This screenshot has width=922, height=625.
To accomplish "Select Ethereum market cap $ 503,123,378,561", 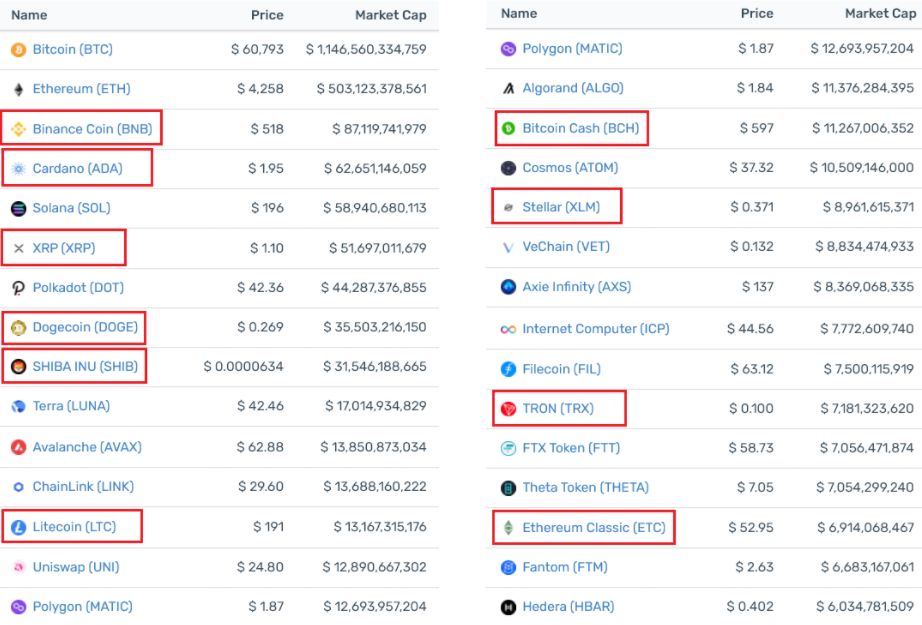I will click(x=372, y=89).
